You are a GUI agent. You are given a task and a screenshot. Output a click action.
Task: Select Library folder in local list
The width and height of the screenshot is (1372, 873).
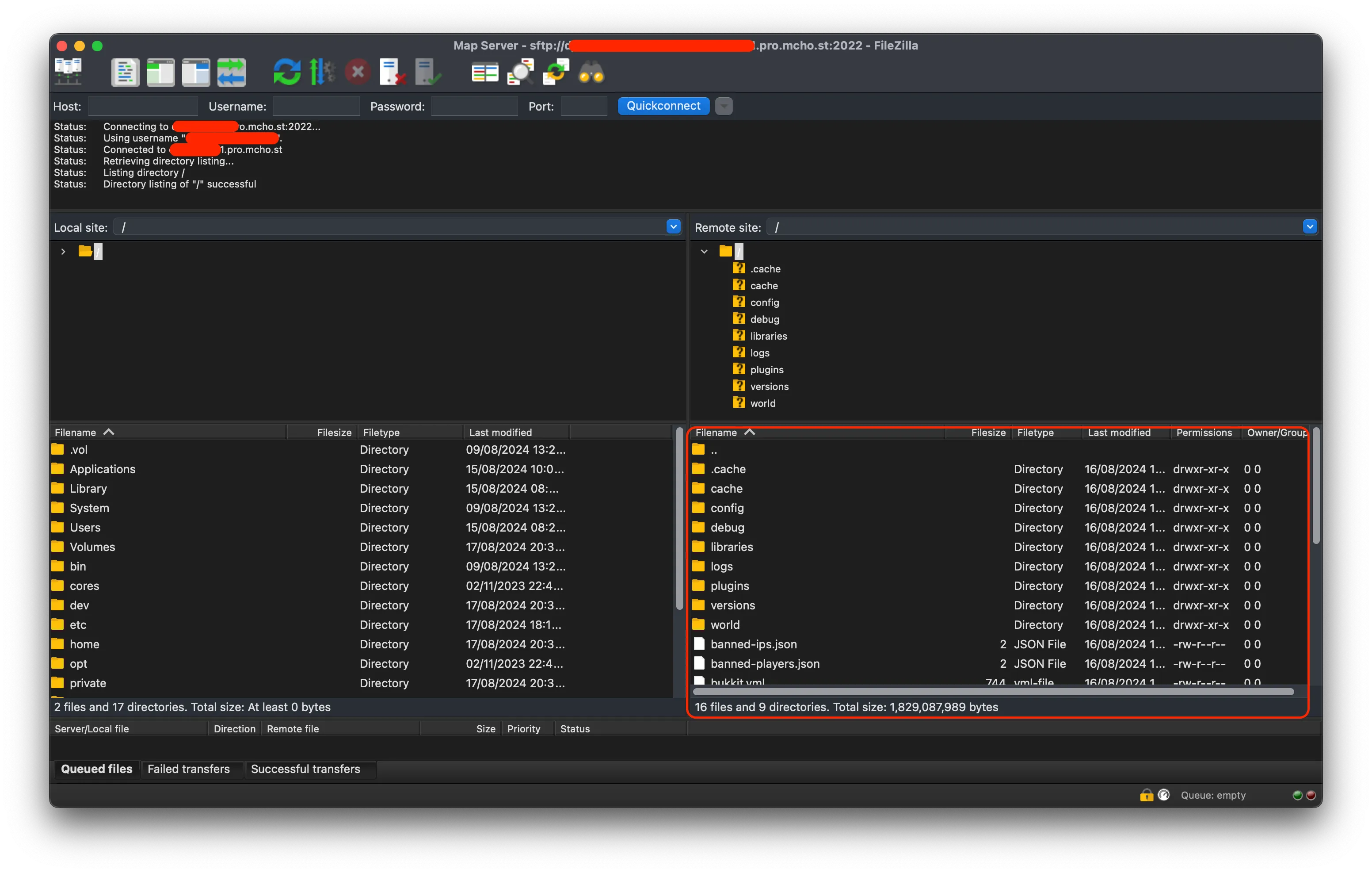tap(361, 489)
